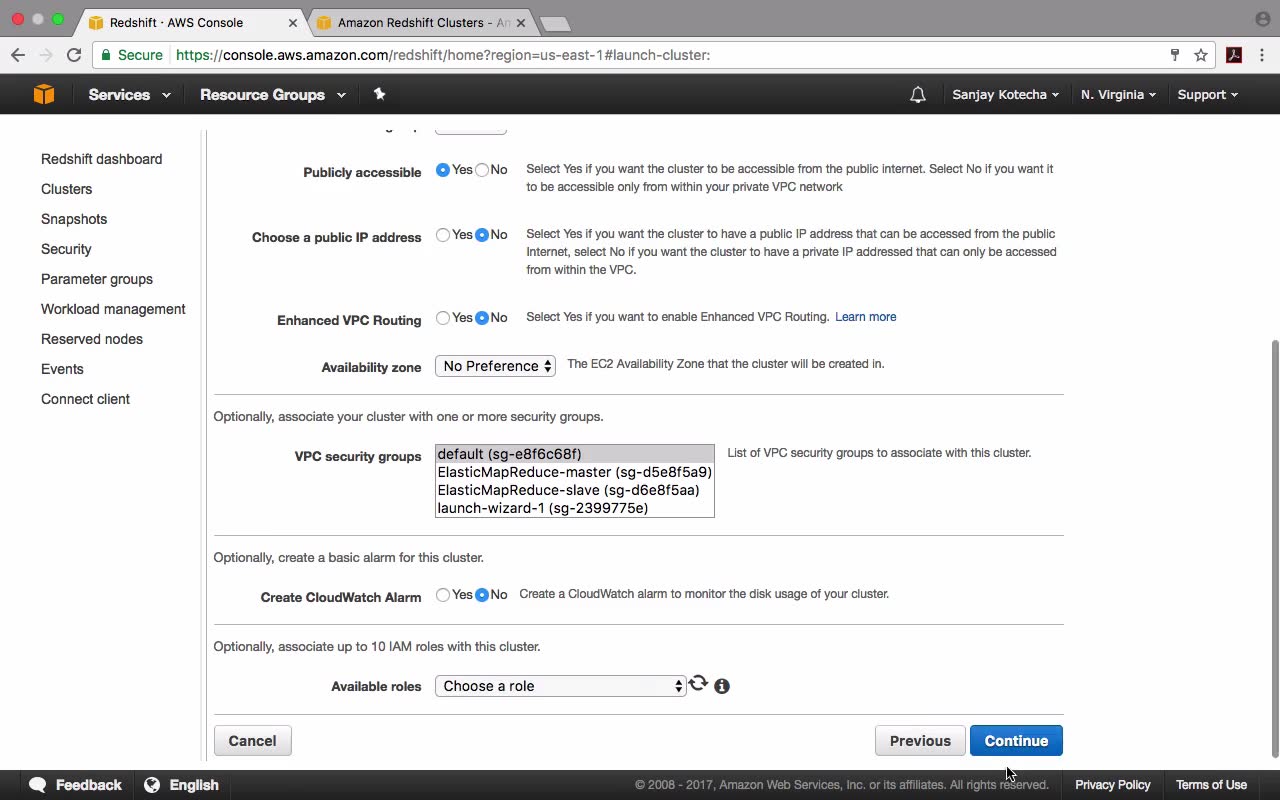Click the Feedback speech bubble icon

(x=38, y=785)
